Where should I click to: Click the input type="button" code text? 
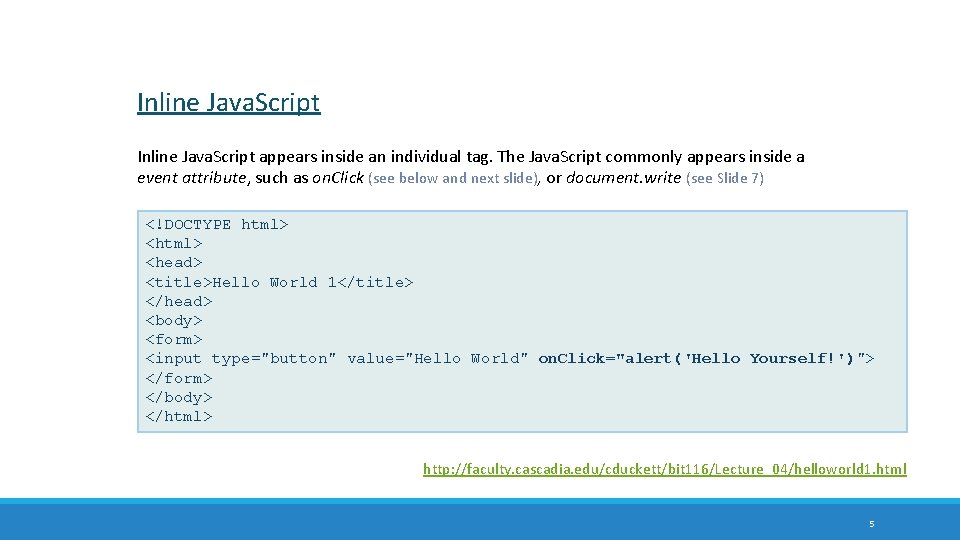coord(241,359)
